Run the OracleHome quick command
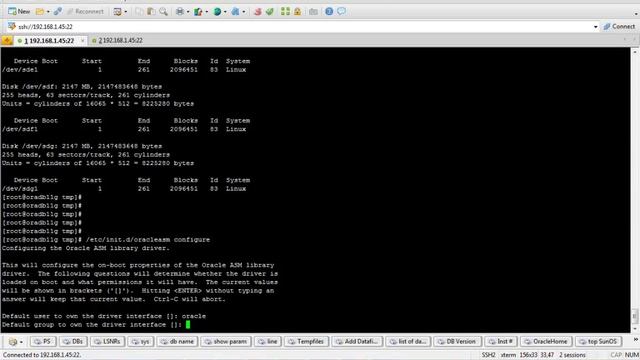The width and height of the screenshot is (640, 360). 546,341
